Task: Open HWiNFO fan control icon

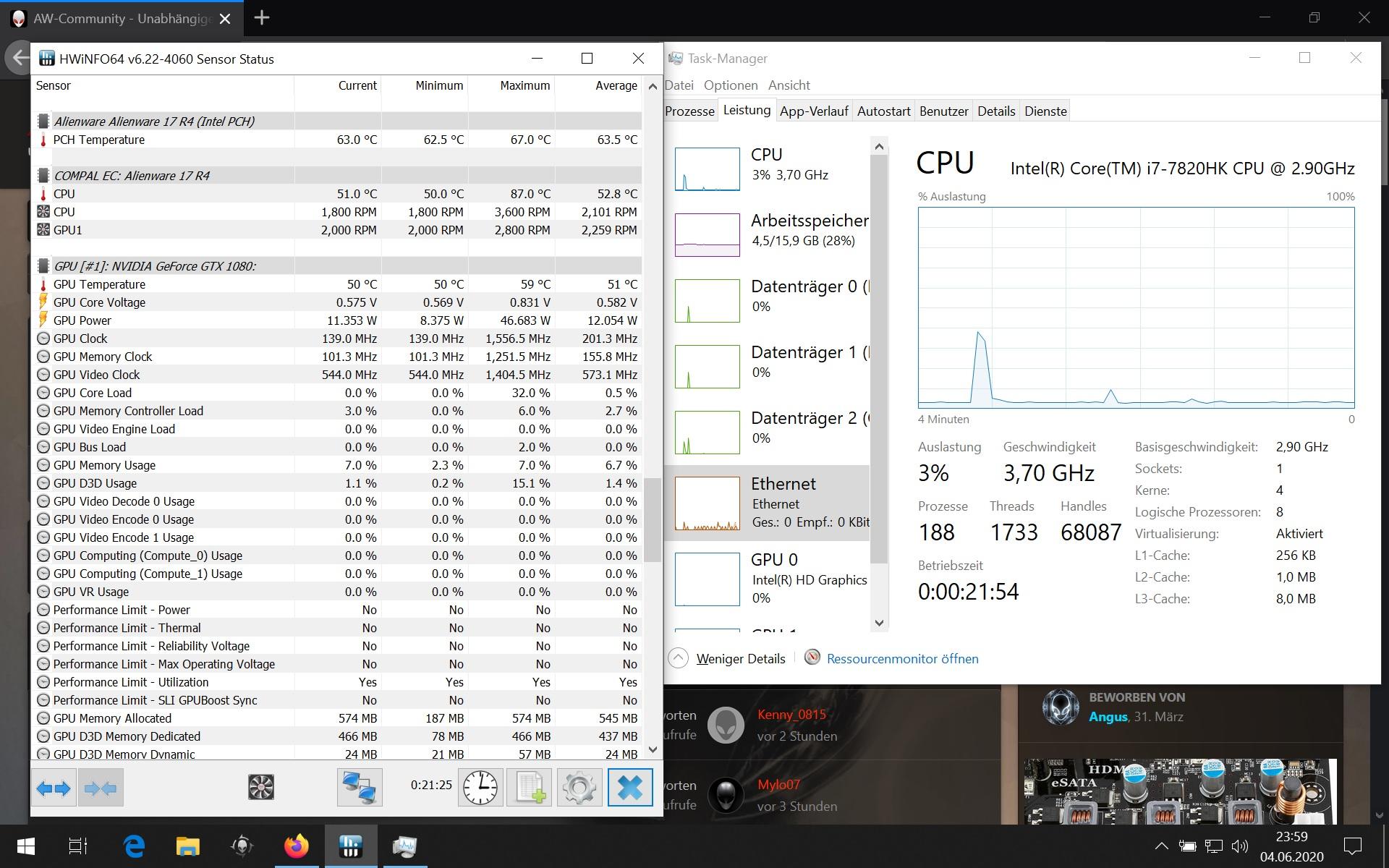Action: pos(261,788)
